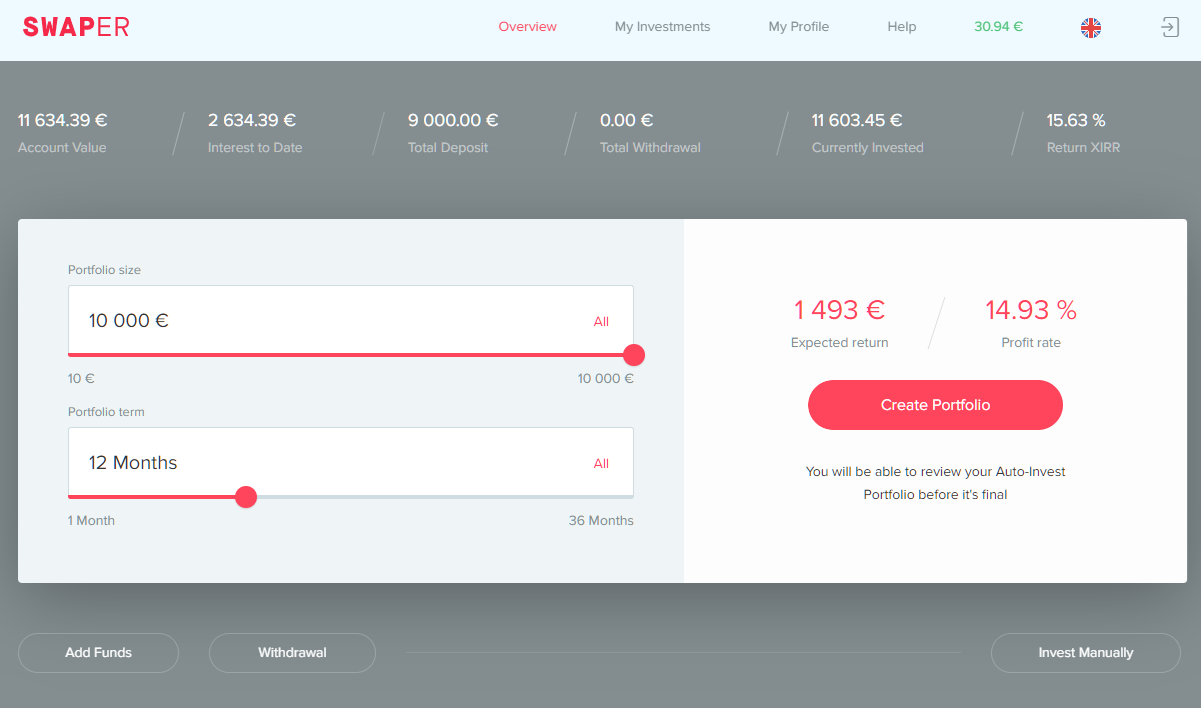Click the 12 Months term field
Viewport: 1201px width, 708px height.
tap(350, 463)
